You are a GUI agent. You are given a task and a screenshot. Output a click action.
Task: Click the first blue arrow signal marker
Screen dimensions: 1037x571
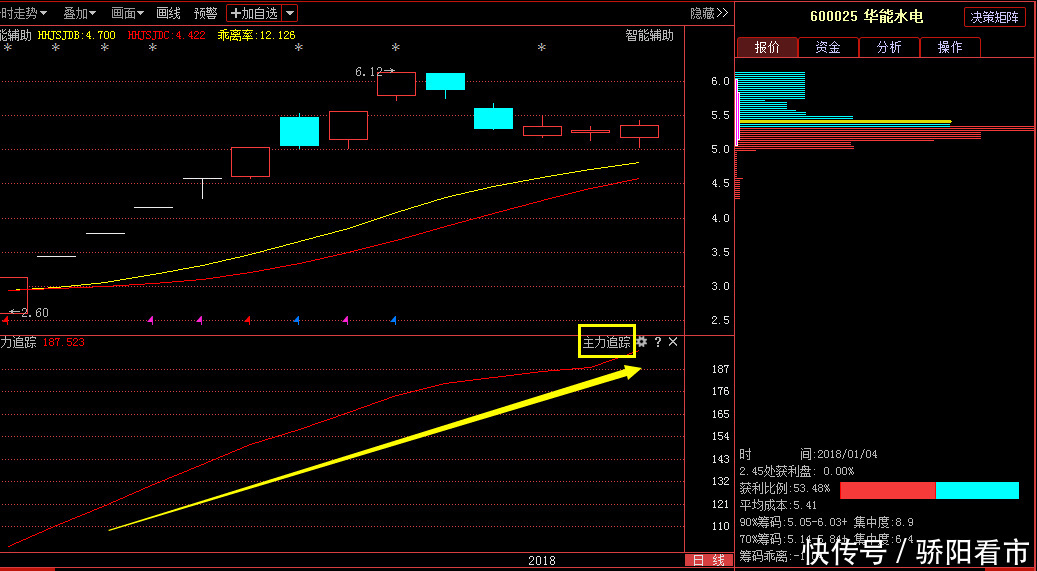click(297, 320)
